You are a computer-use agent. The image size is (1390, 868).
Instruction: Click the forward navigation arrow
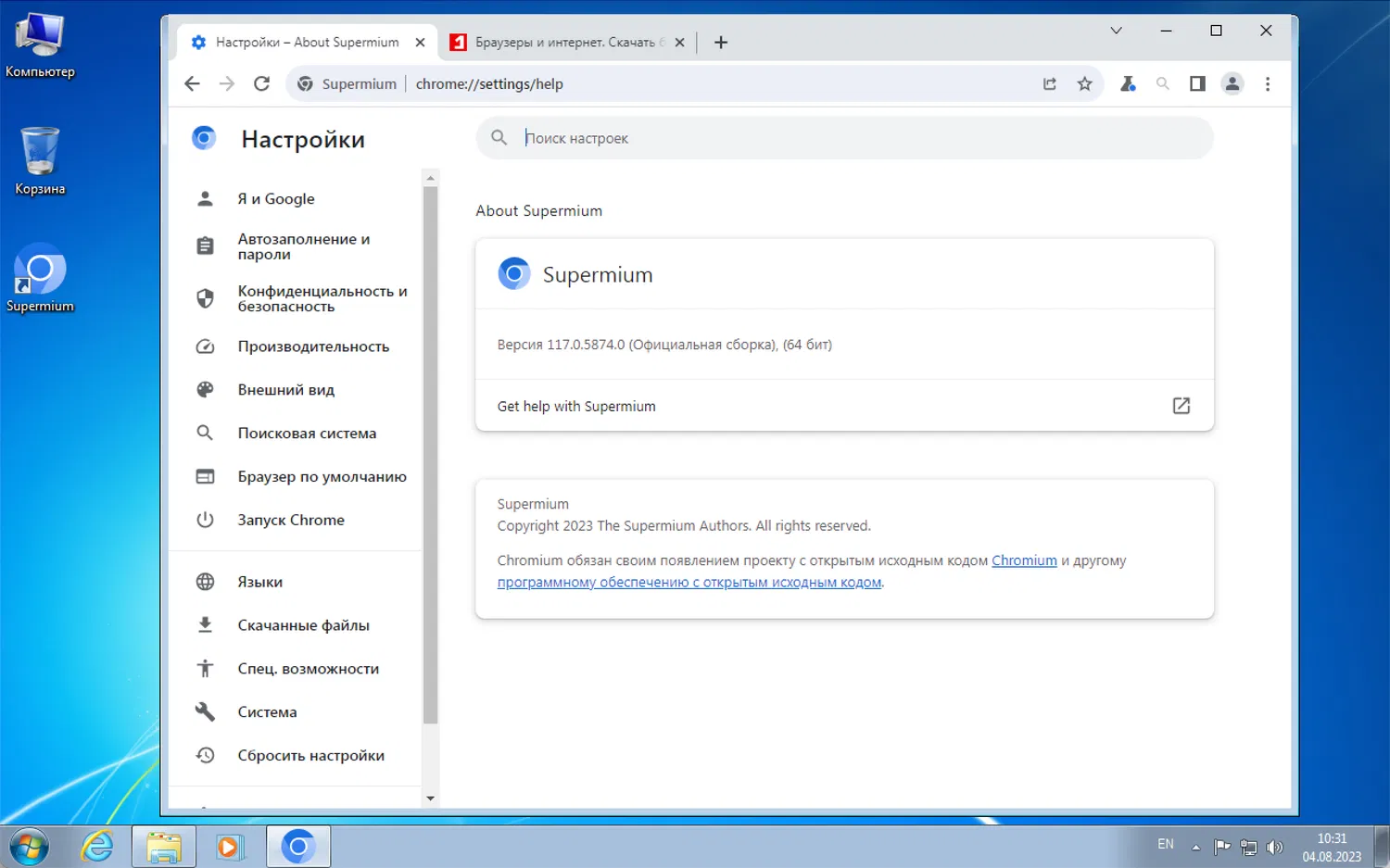pyautogui.click(x=227, y=83)
